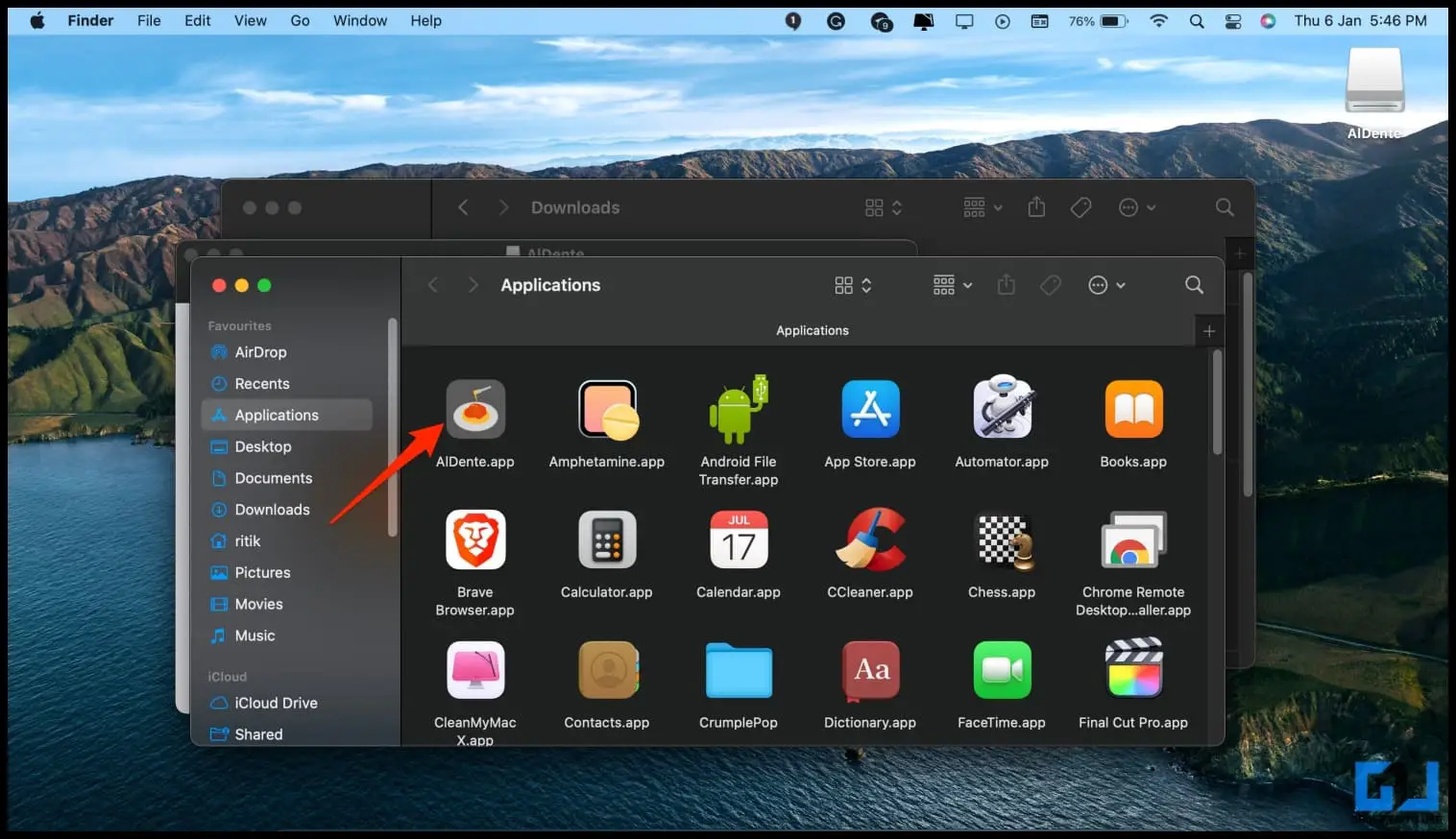The image size is (1456, 839).
Task: Click search icon in Applications window
Action: 1194,285
